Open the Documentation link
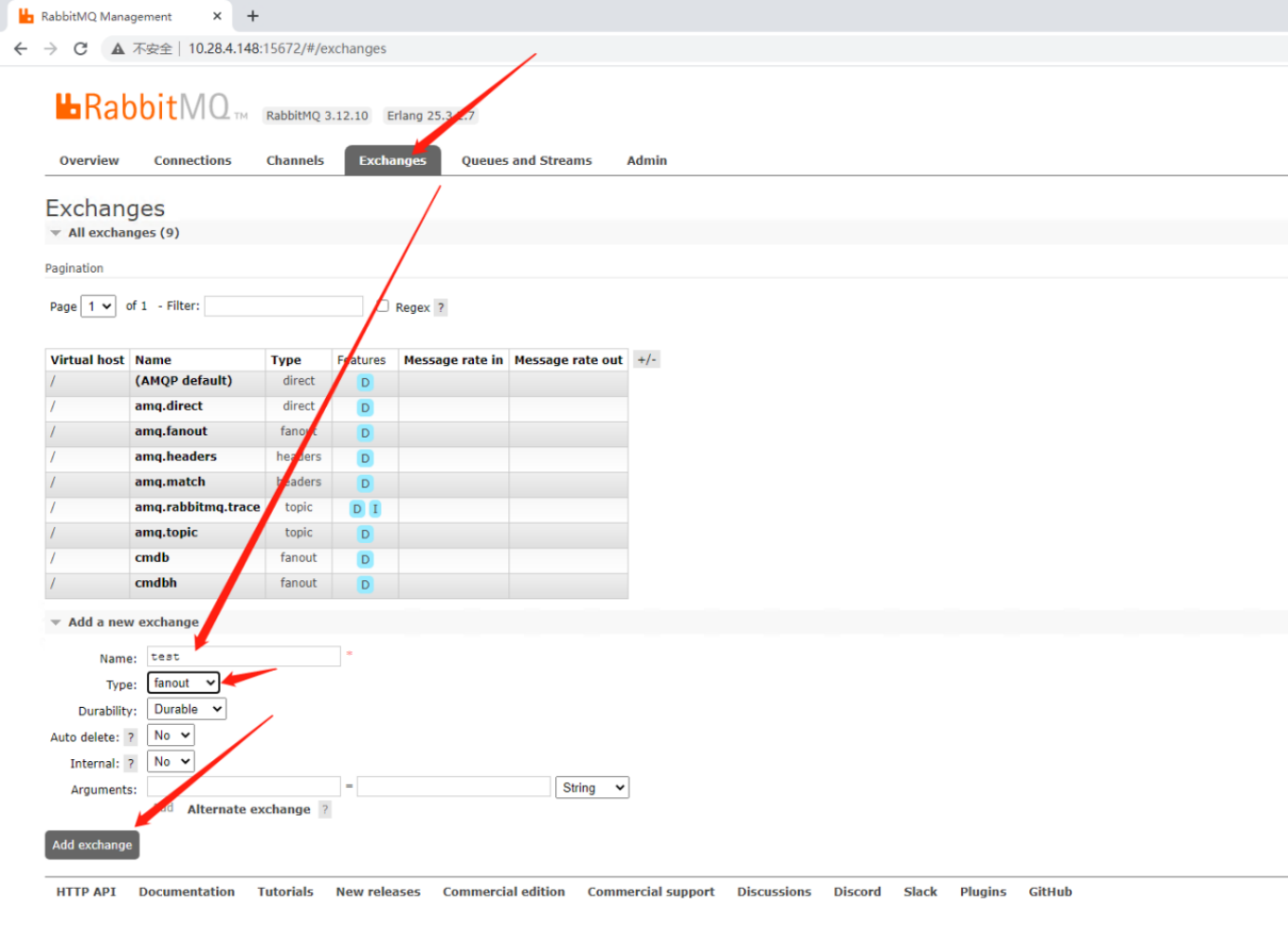Viewport: 1288px width, 925px height. pos(187,892)
